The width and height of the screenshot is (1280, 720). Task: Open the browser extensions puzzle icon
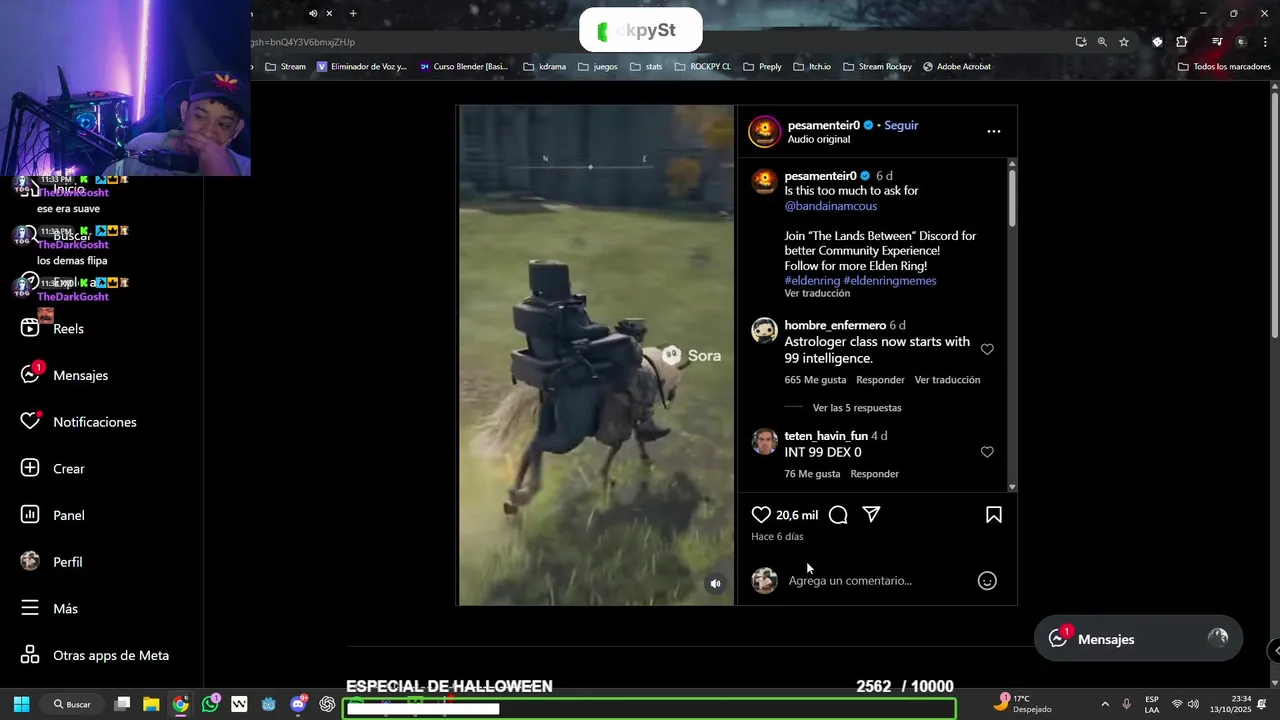point(1182,42)
